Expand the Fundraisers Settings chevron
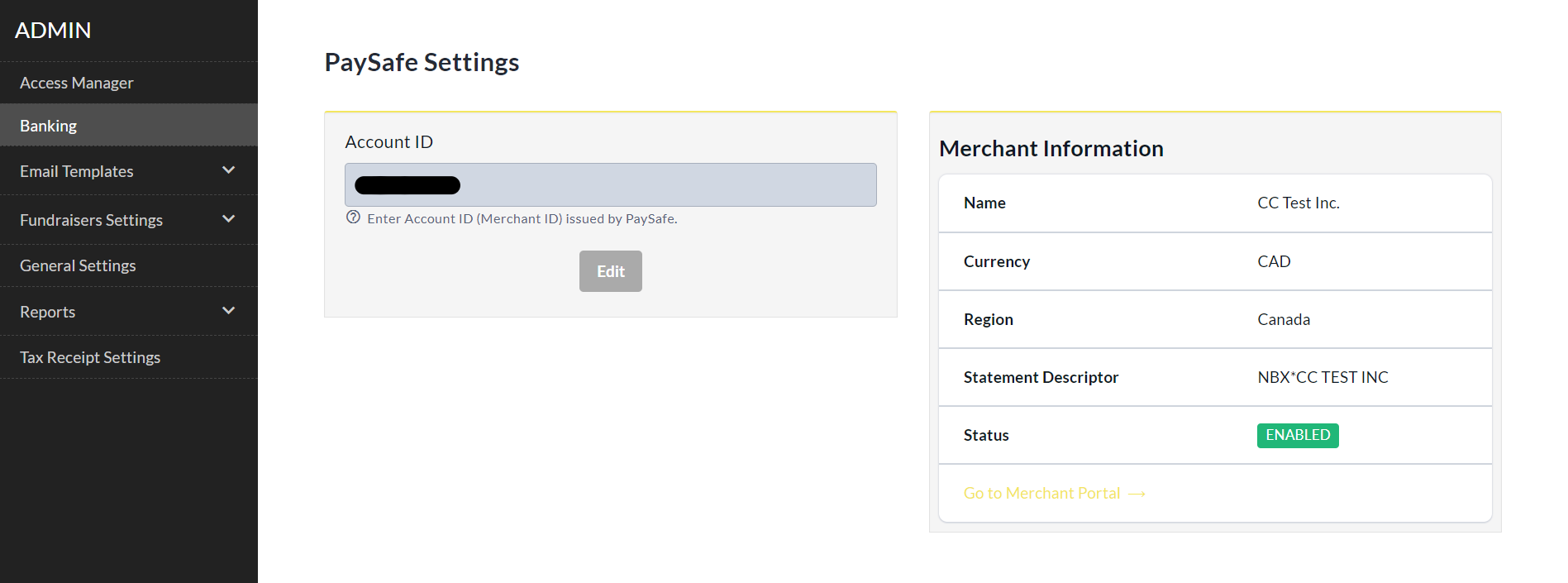The height and width of the screenshot is (583, 1568). tap(229, 219)
